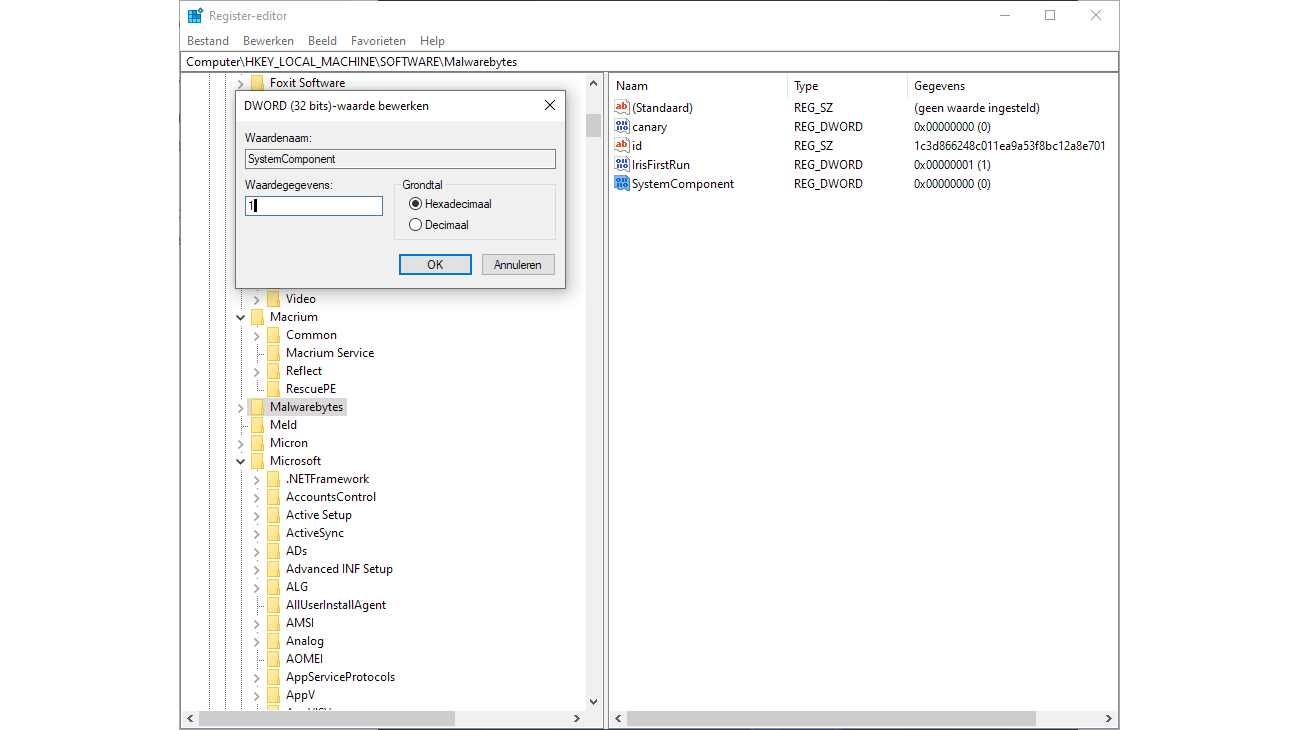The width and height of the screenshot is (1298, 730).
Task: Click the id value data '1c3d866248c011ea9a53f8bc12a8e701'
Action: click(x=1009, y=146)
